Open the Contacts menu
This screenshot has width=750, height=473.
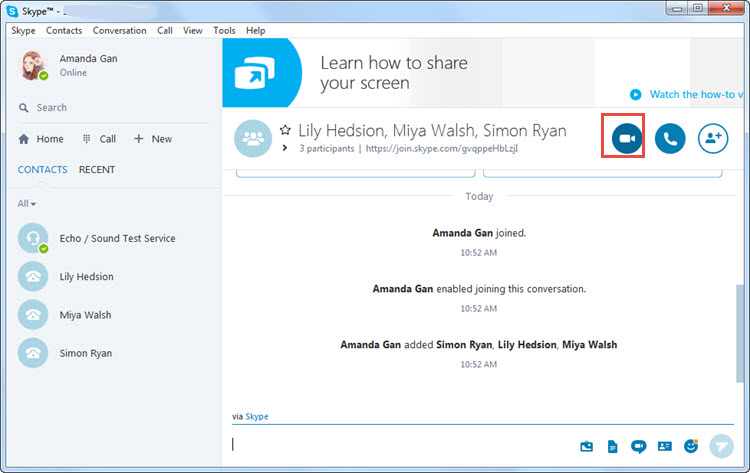64,30
